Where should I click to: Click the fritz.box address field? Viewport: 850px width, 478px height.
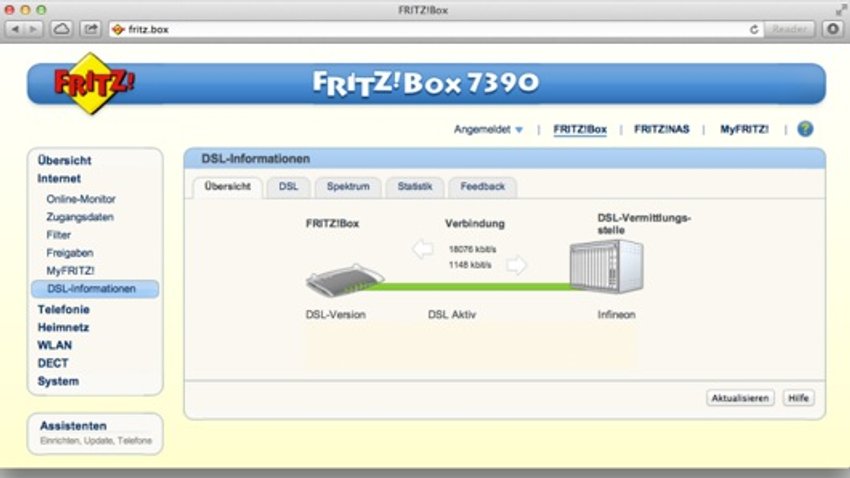(436, 29)
